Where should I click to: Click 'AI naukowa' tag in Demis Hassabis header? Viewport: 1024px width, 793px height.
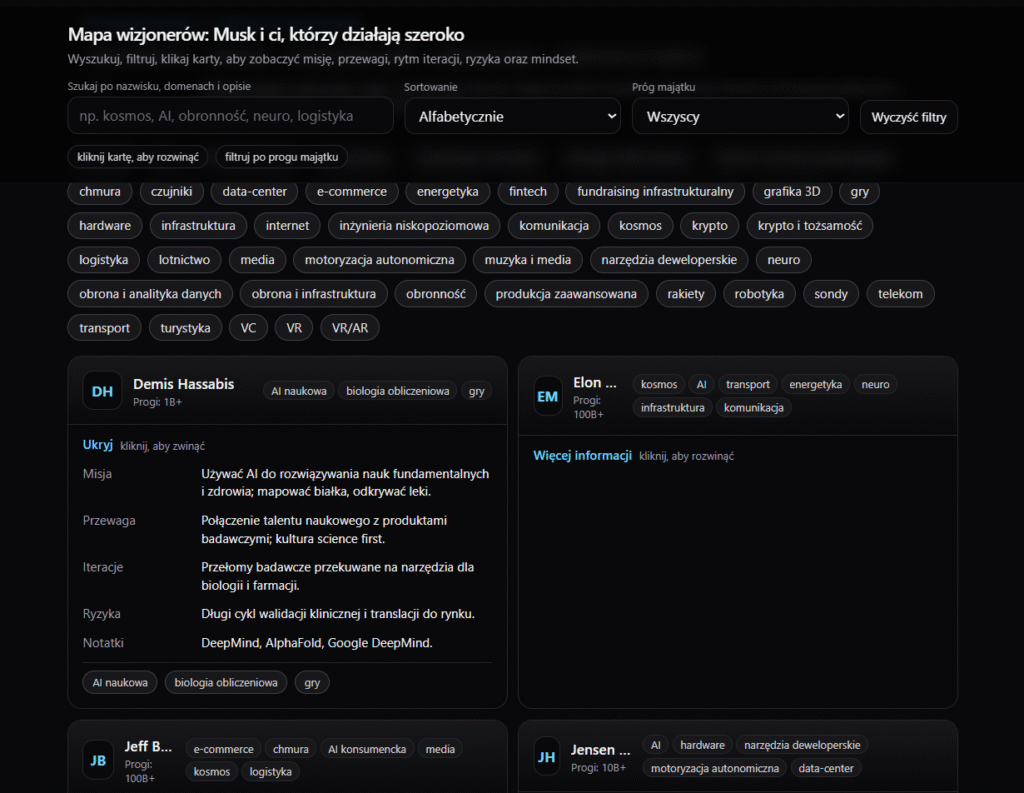click(299, 391)
